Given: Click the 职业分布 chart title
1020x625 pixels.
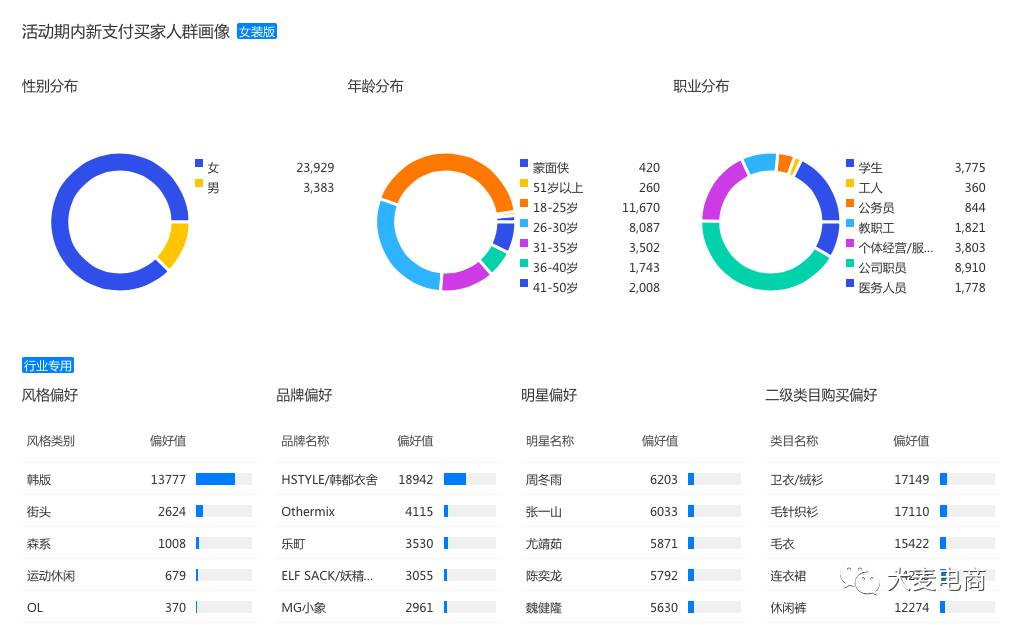Looking at the screenshot, I should click(701, 86).
